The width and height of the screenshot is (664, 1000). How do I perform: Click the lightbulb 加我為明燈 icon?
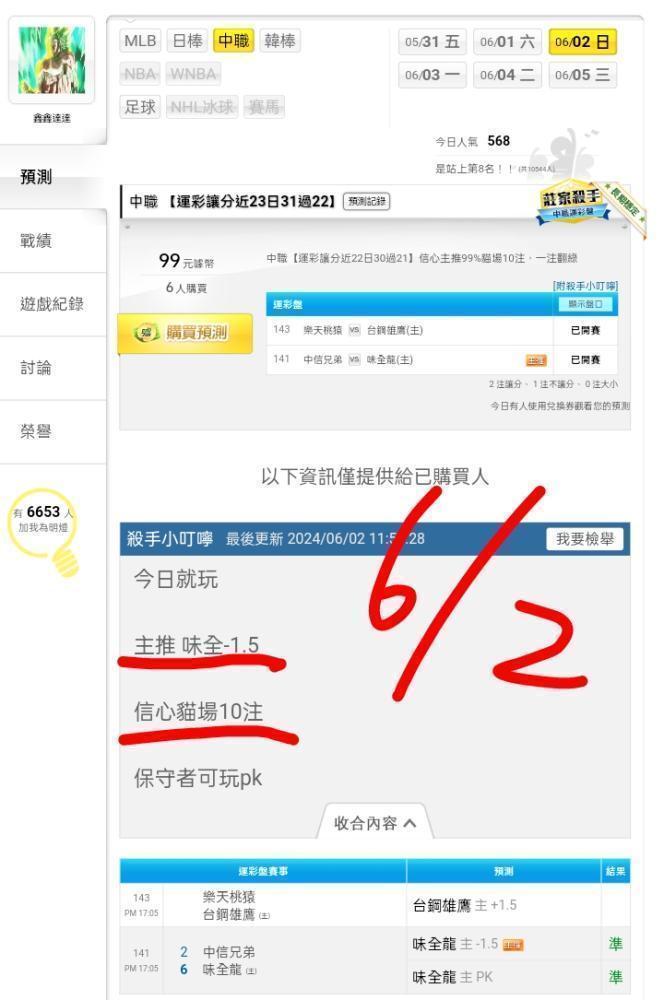point(44,530)
